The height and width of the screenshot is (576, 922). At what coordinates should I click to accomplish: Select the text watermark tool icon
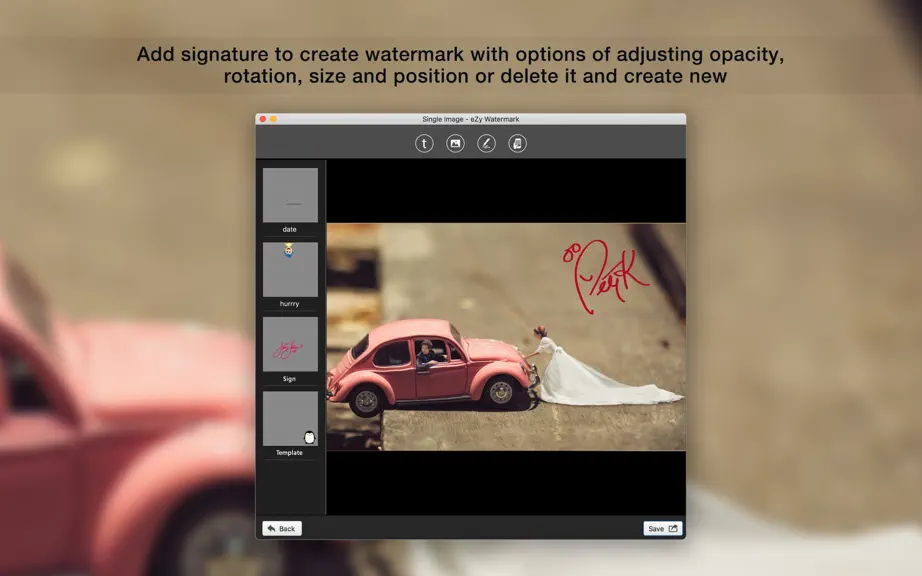pyautogui.click(x=424, y=143)
